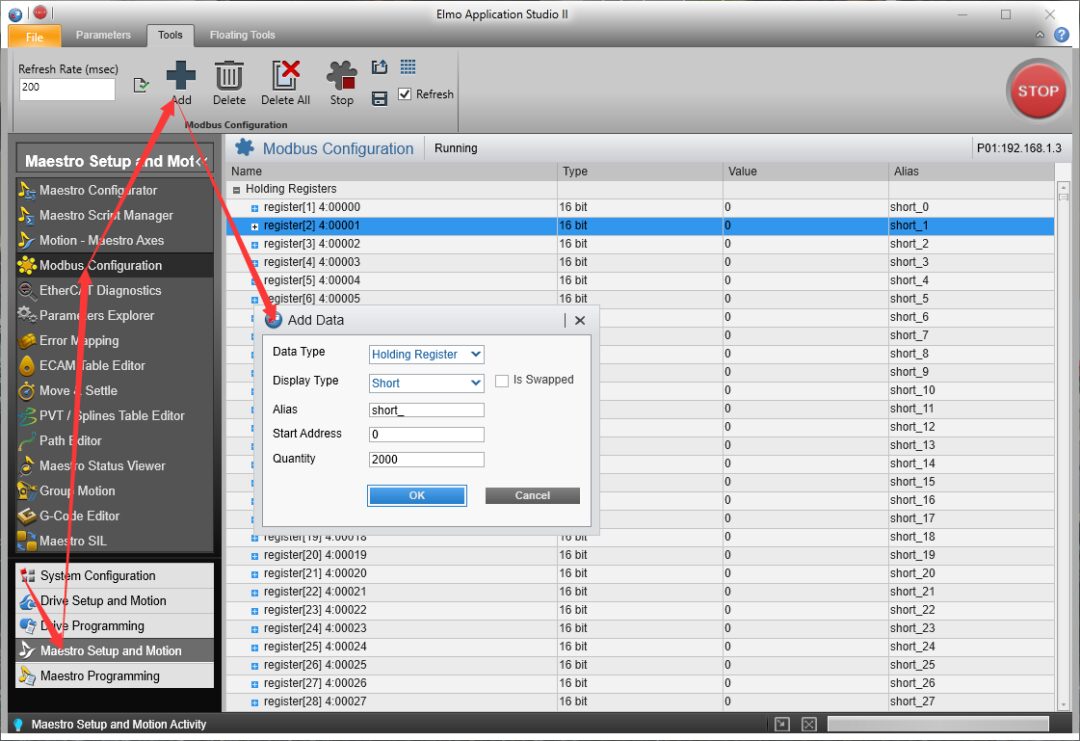This screenshot has width=1080, height=741.
Task: Click the vertical scrollbar of the register table
Action: (1063, 446)
